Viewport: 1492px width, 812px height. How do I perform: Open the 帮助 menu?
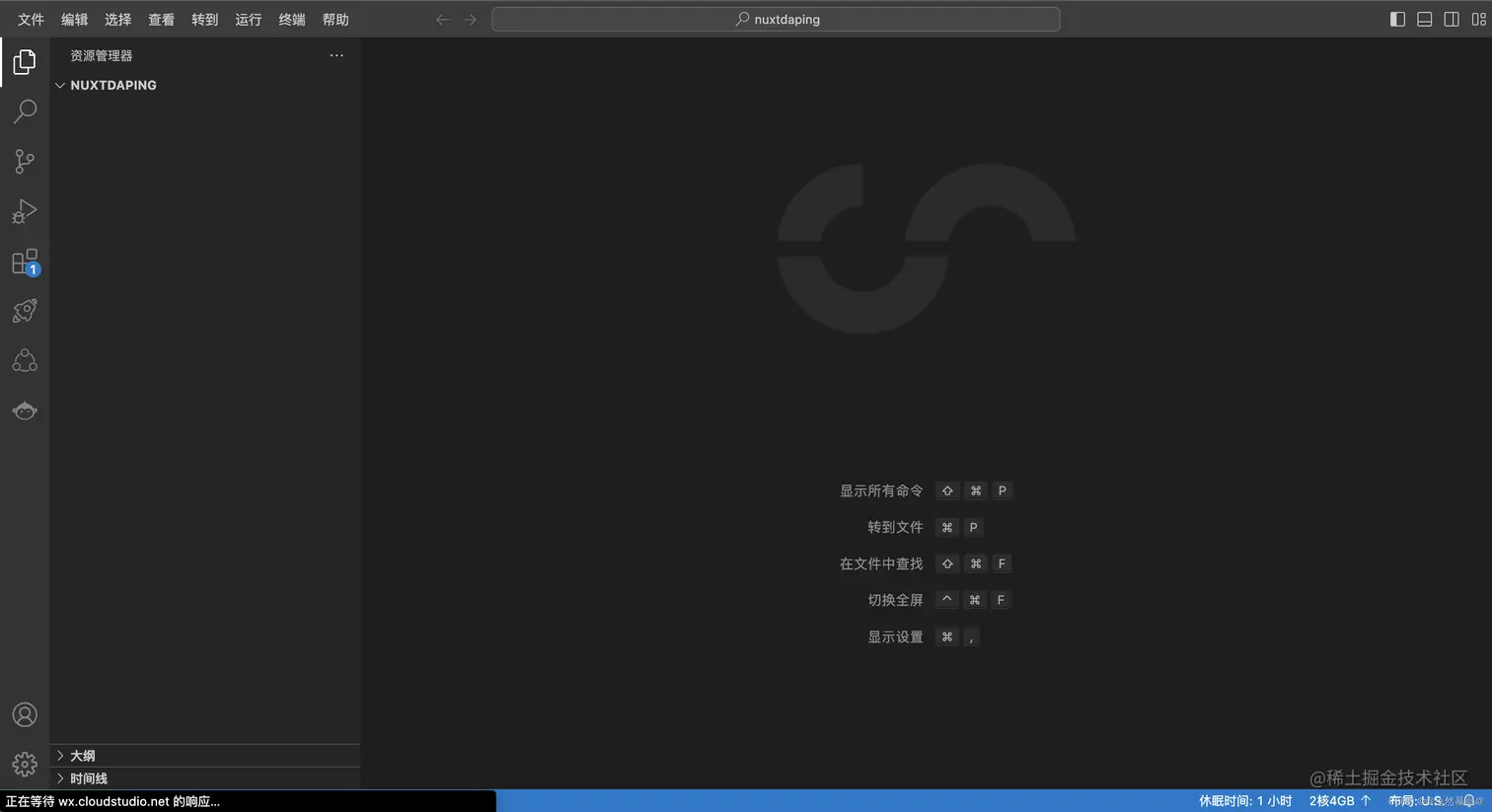pos(336,20)
